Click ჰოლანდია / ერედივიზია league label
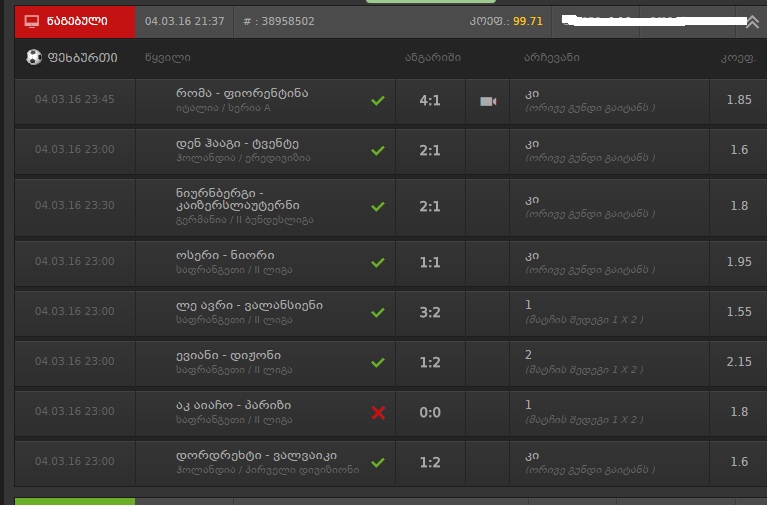Image resolution: width=767 pixels, height=507 pixels. [243, 158]
